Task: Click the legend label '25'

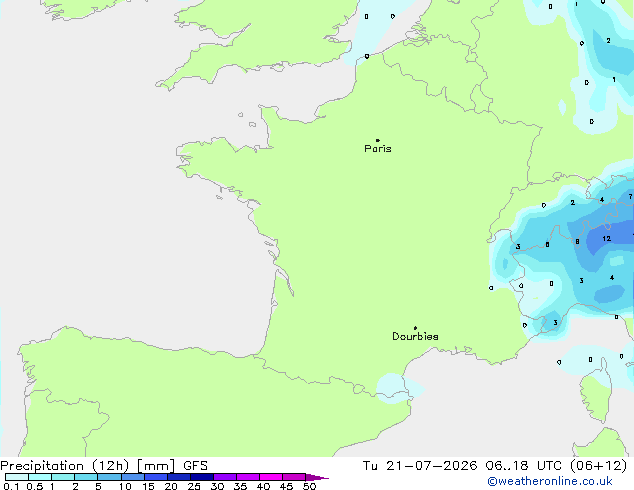Action: (194, 486)
